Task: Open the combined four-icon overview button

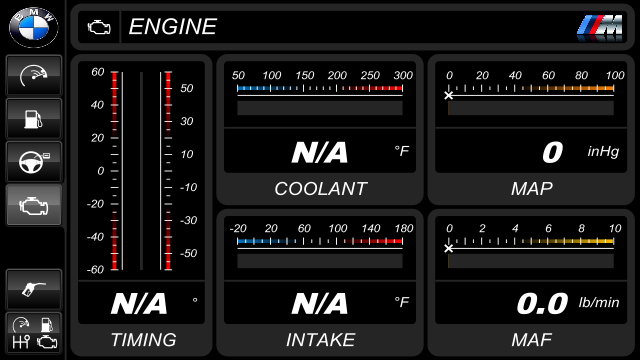Action: tap(34, 333)
